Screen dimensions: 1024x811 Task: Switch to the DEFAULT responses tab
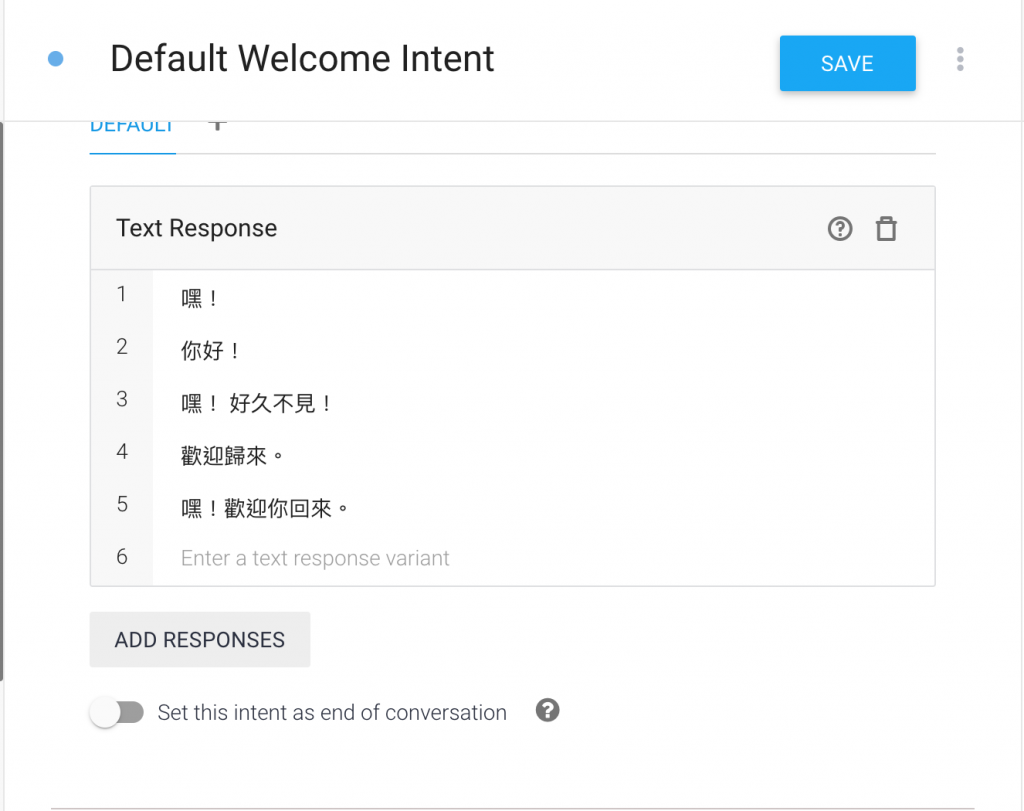pos(132,127)
